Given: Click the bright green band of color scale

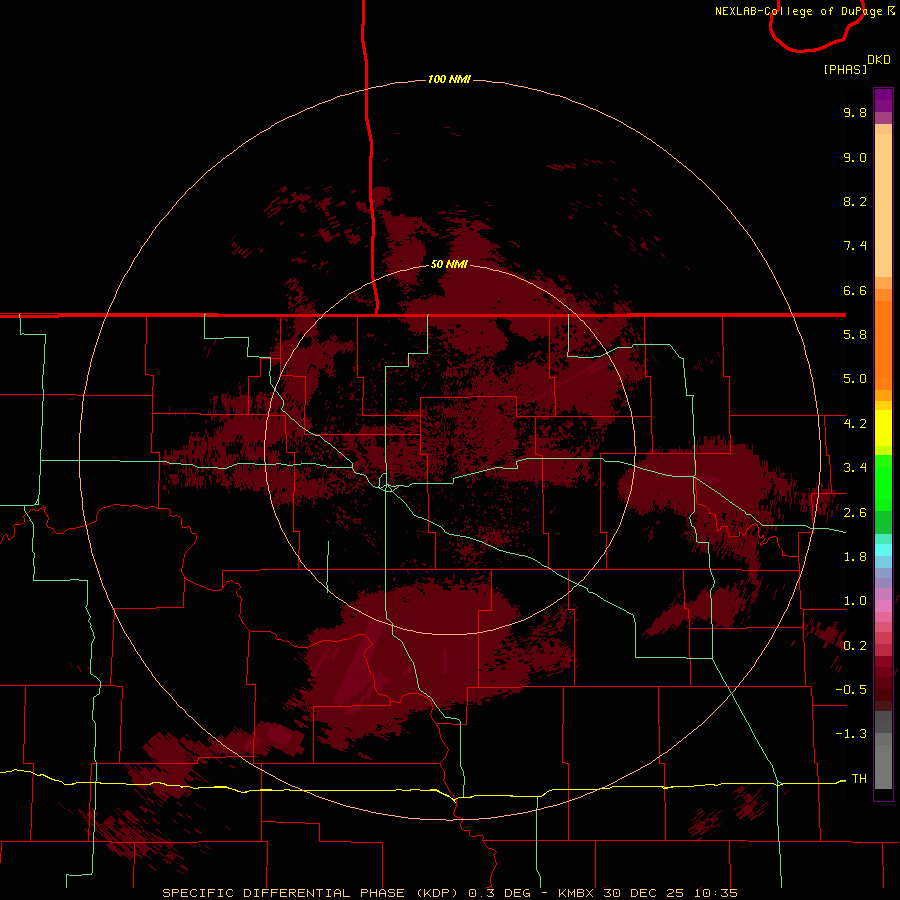Looking at the screenshot, I should pos(883,483).
